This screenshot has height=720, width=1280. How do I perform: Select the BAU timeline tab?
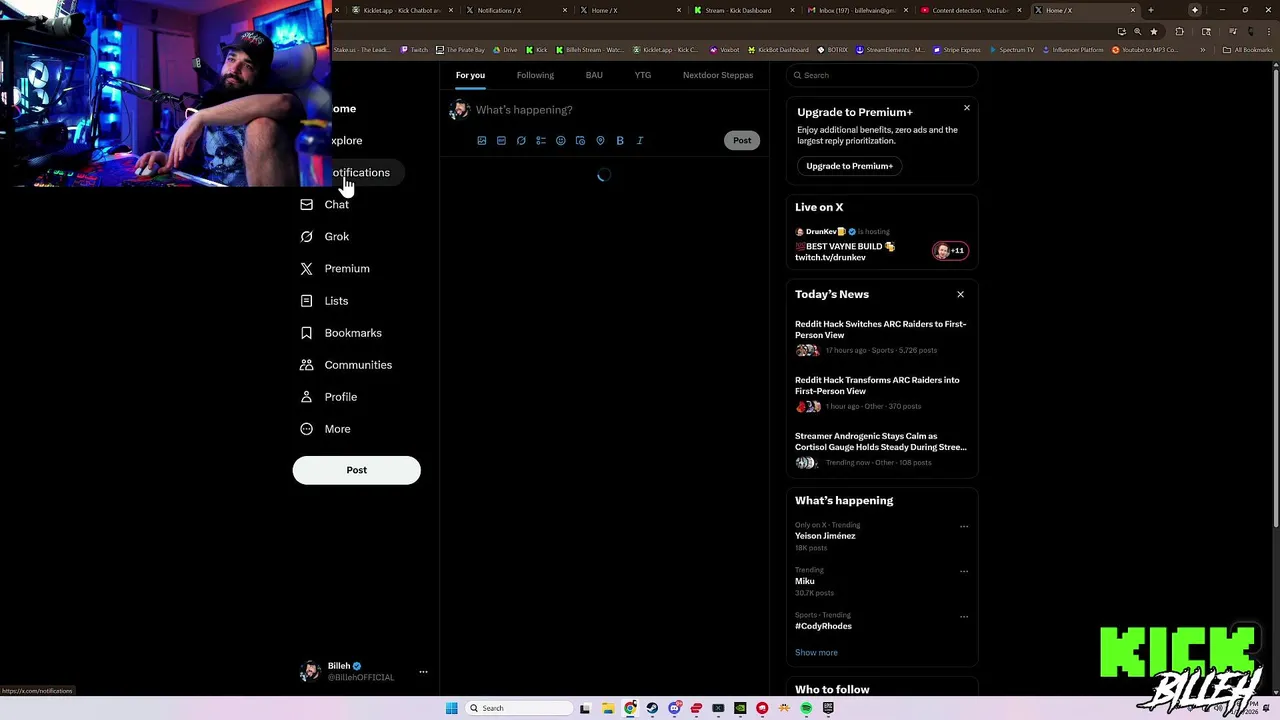click(x=594, y=75)
